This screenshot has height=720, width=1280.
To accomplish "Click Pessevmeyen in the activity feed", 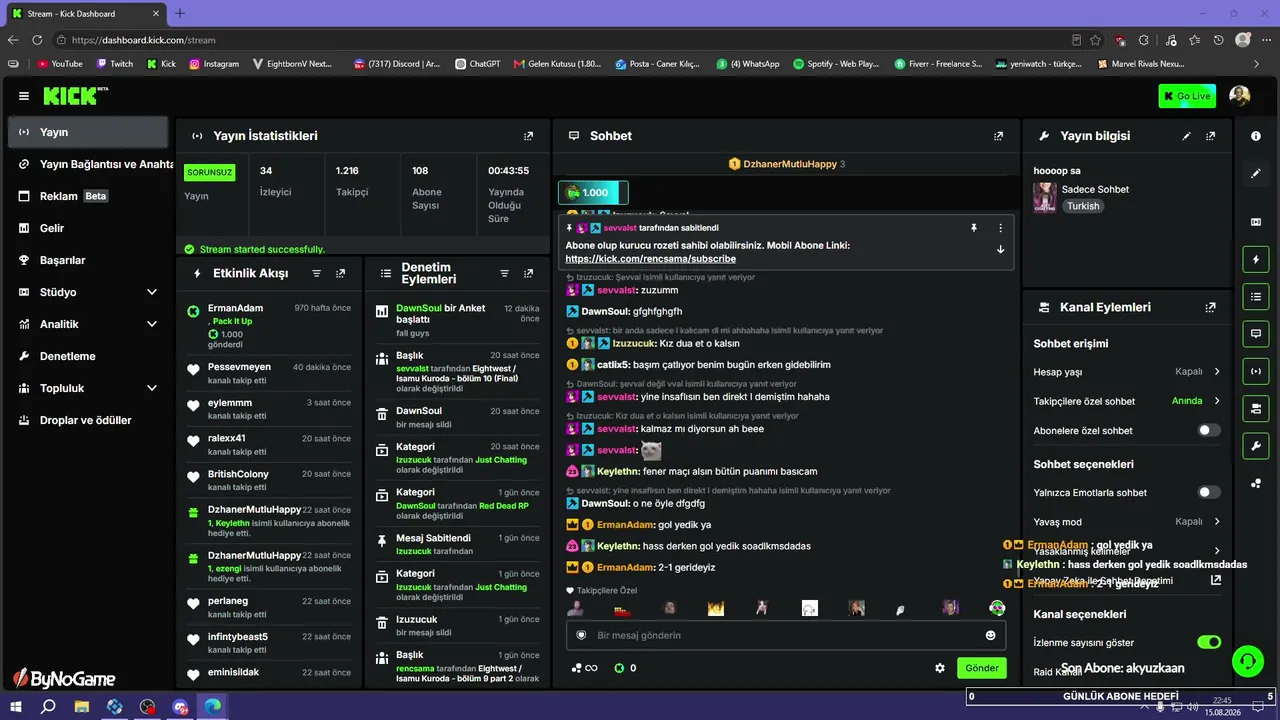I will pos(239,367).
